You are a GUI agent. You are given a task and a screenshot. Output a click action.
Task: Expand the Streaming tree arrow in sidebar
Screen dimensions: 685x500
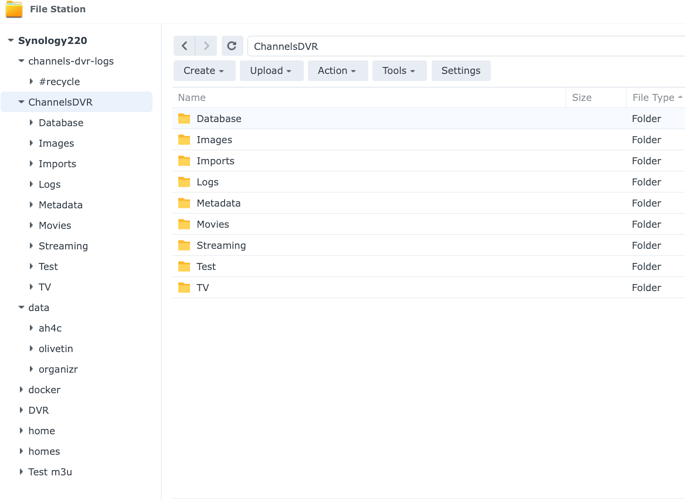pyautogui.click(x=31, y=246)
